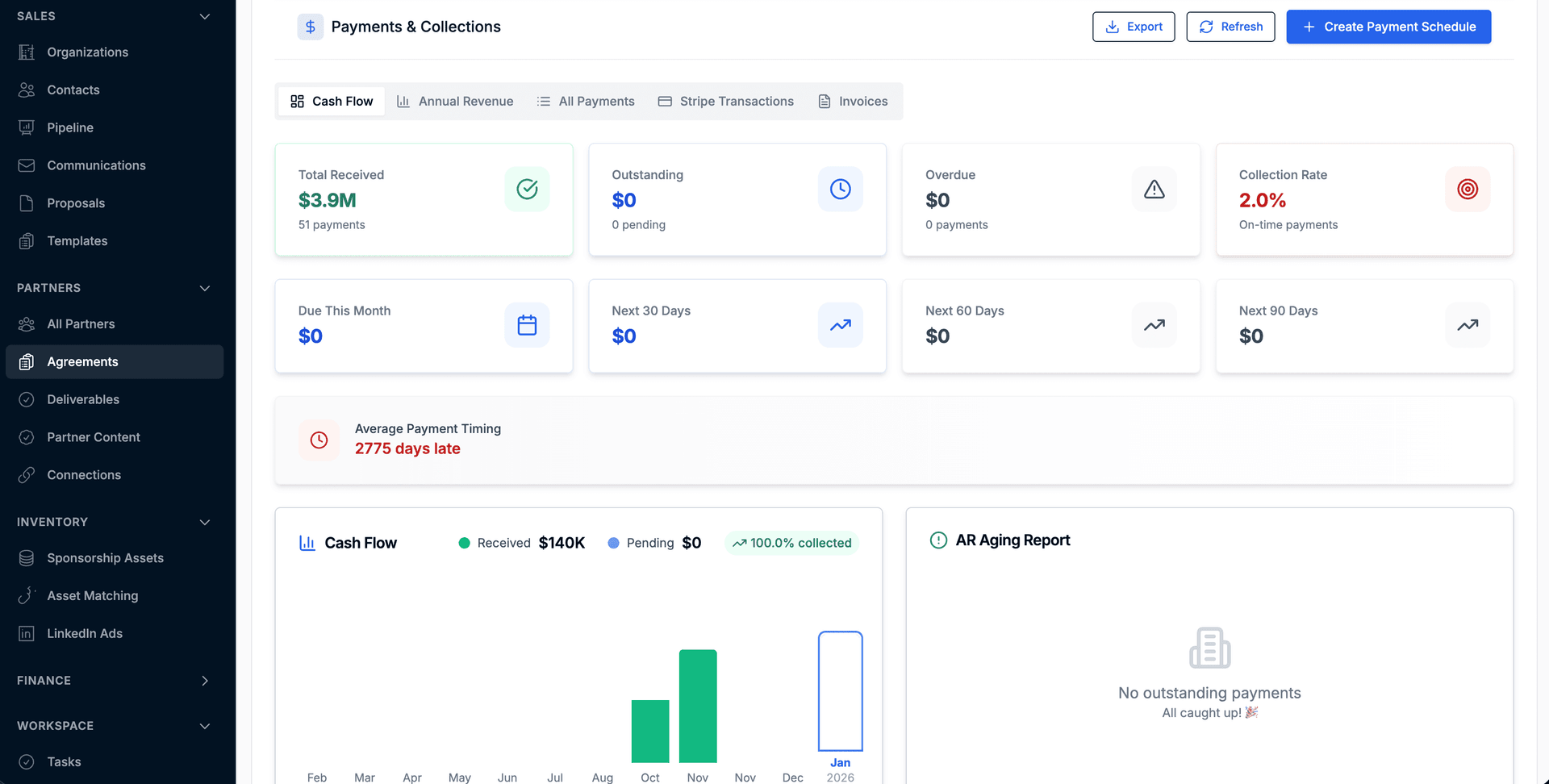This screenshot has width=1549, height=784.
Task: Open the Invoices tab
Action: (x=853, y=101)
